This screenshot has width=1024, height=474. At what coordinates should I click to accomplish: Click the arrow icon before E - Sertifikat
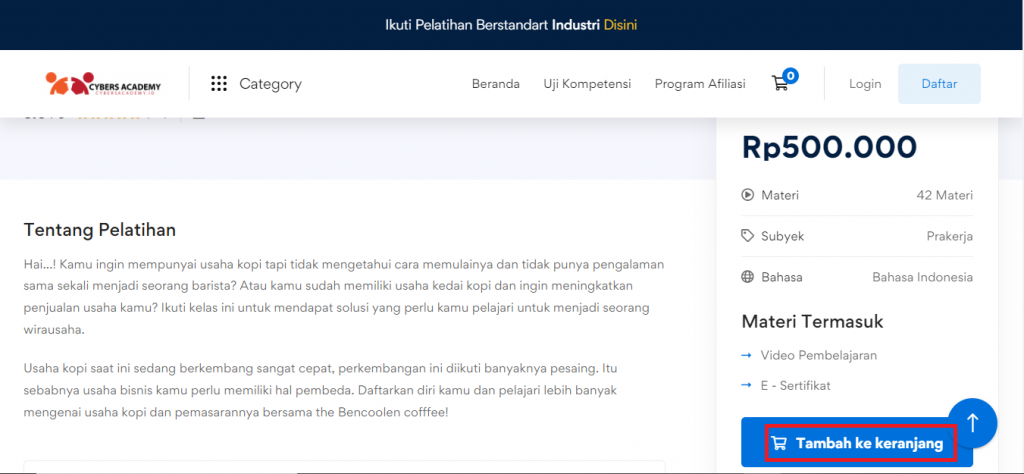(747, 385)
